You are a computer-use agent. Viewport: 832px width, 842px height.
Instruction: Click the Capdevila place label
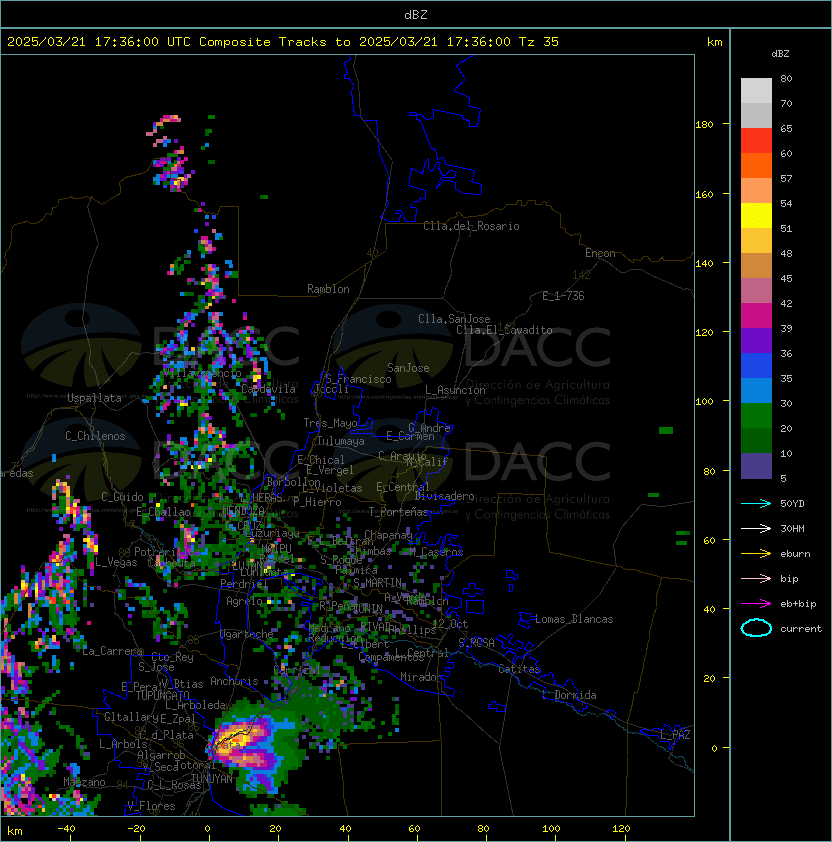tap(269, 389)
